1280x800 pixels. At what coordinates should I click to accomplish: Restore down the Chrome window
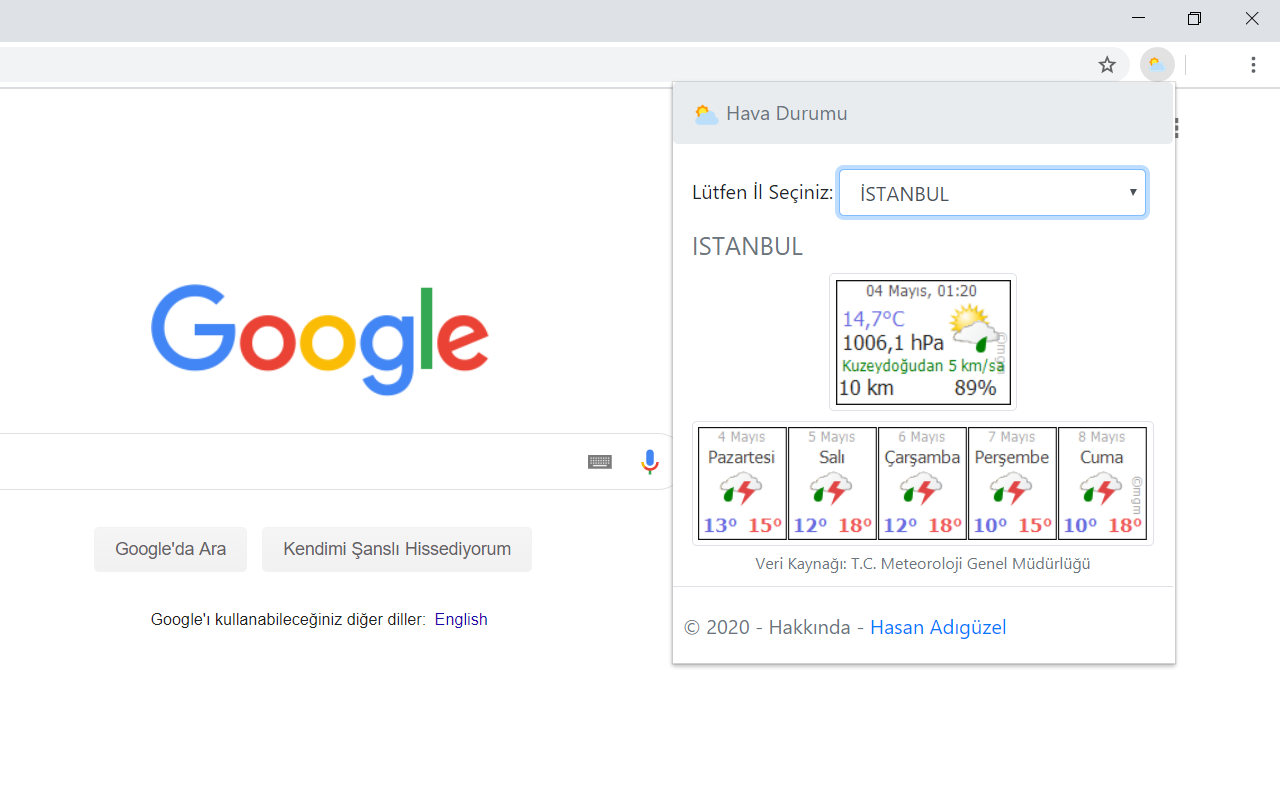[x=1194, y=19]
